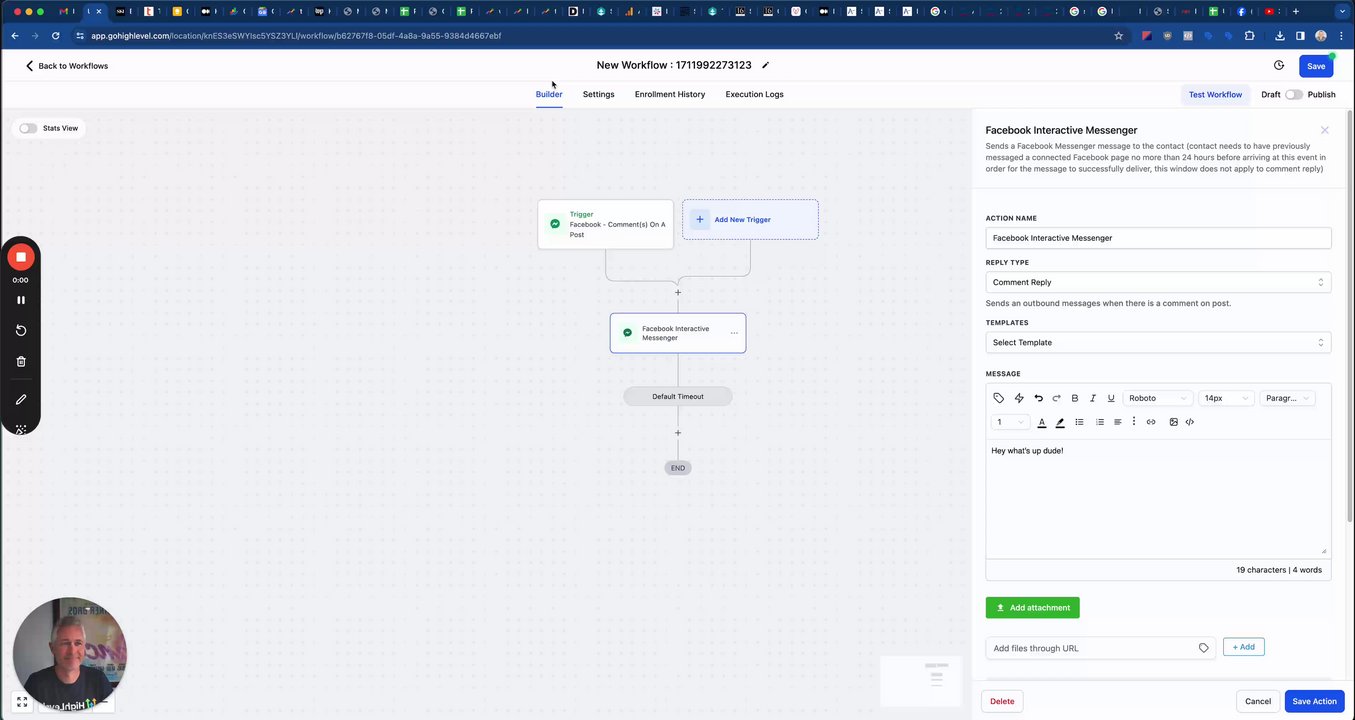This screenshot has height=720, width=1355.
Task: Insert an image into the message
Action: pyautogui.click(x=1174, y=422)
